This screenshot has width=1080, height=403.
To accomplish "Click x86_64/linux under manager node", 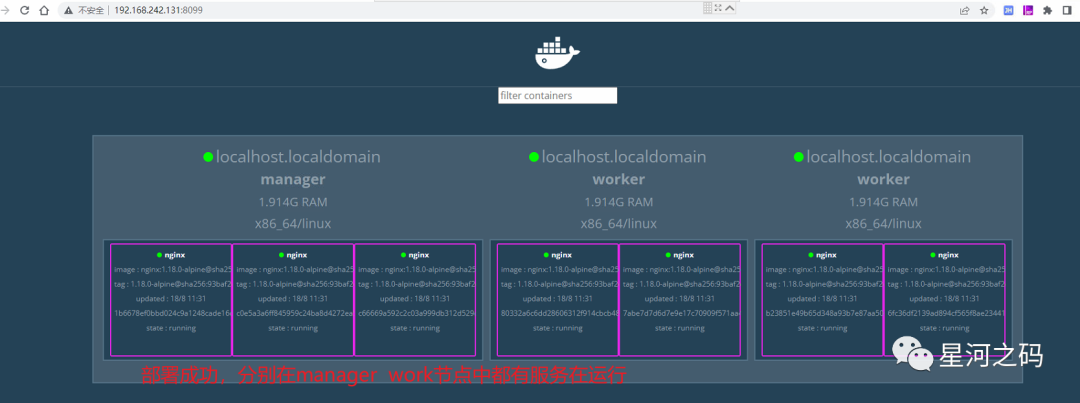I will pyautogui.click(x=293, y=224).
